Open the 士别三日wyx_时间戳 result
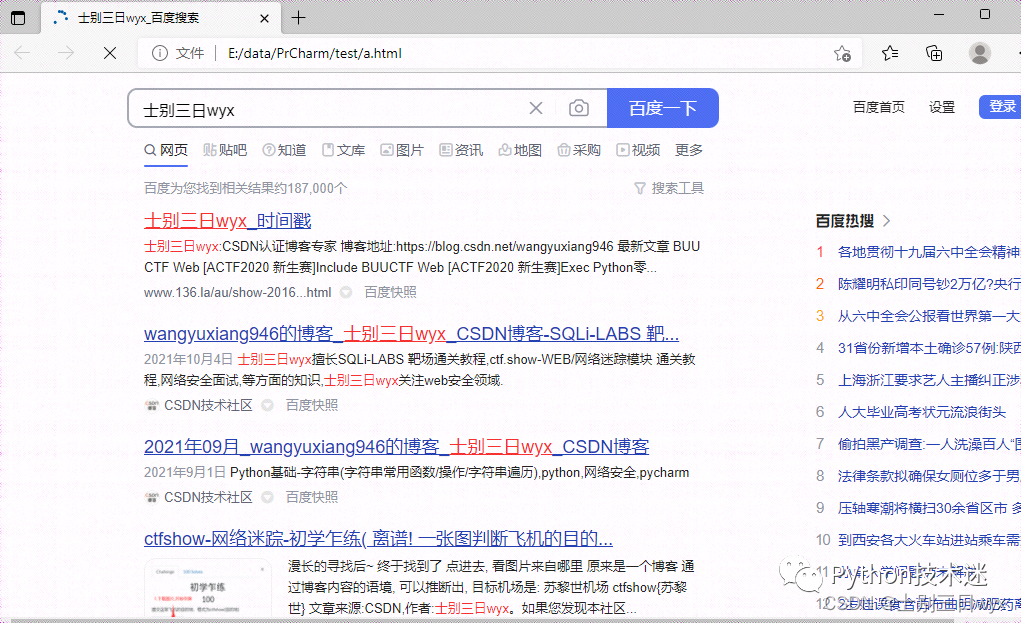 [227, 221]
